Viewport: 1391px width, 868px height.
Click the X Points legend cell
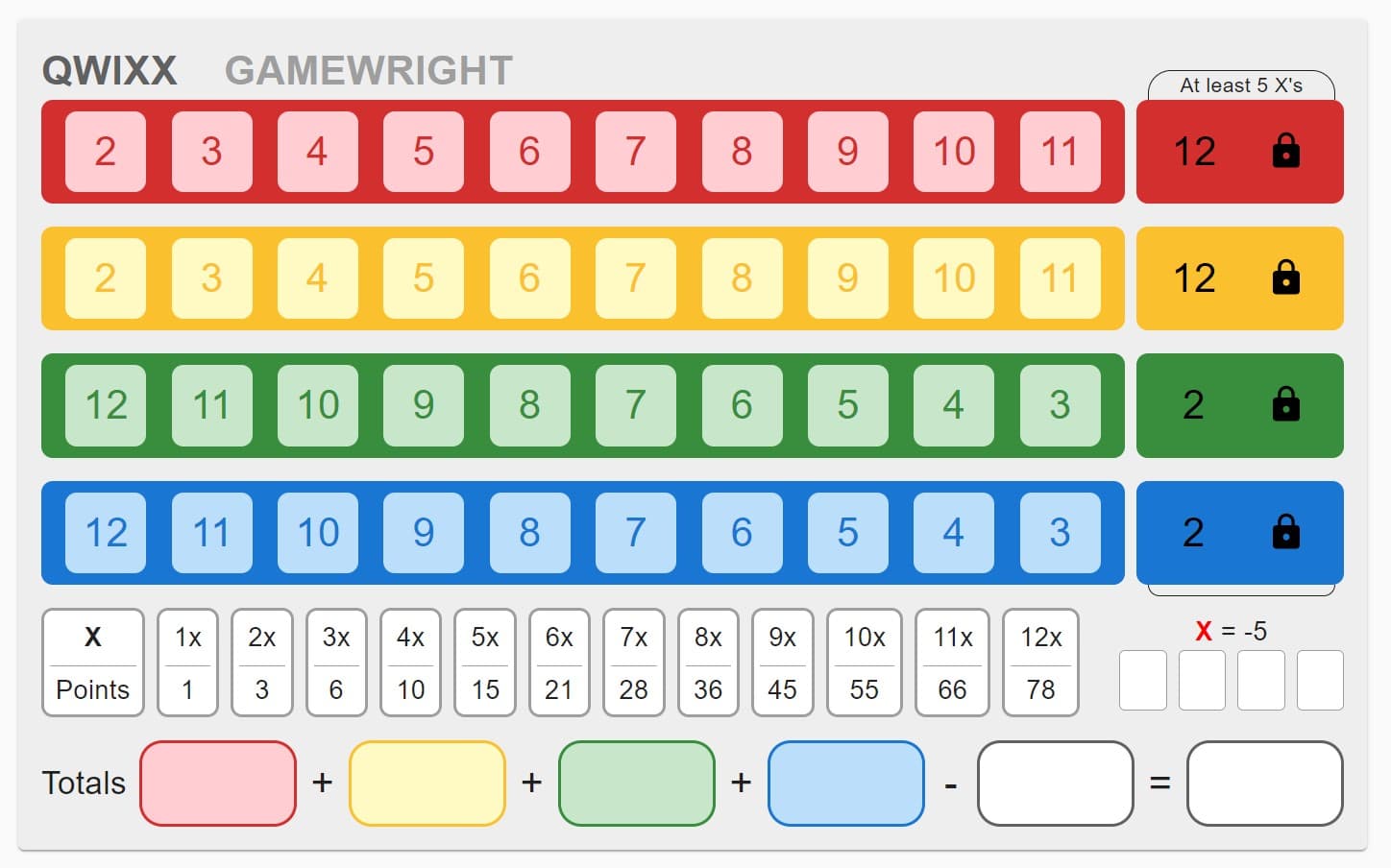pos(93,663)
